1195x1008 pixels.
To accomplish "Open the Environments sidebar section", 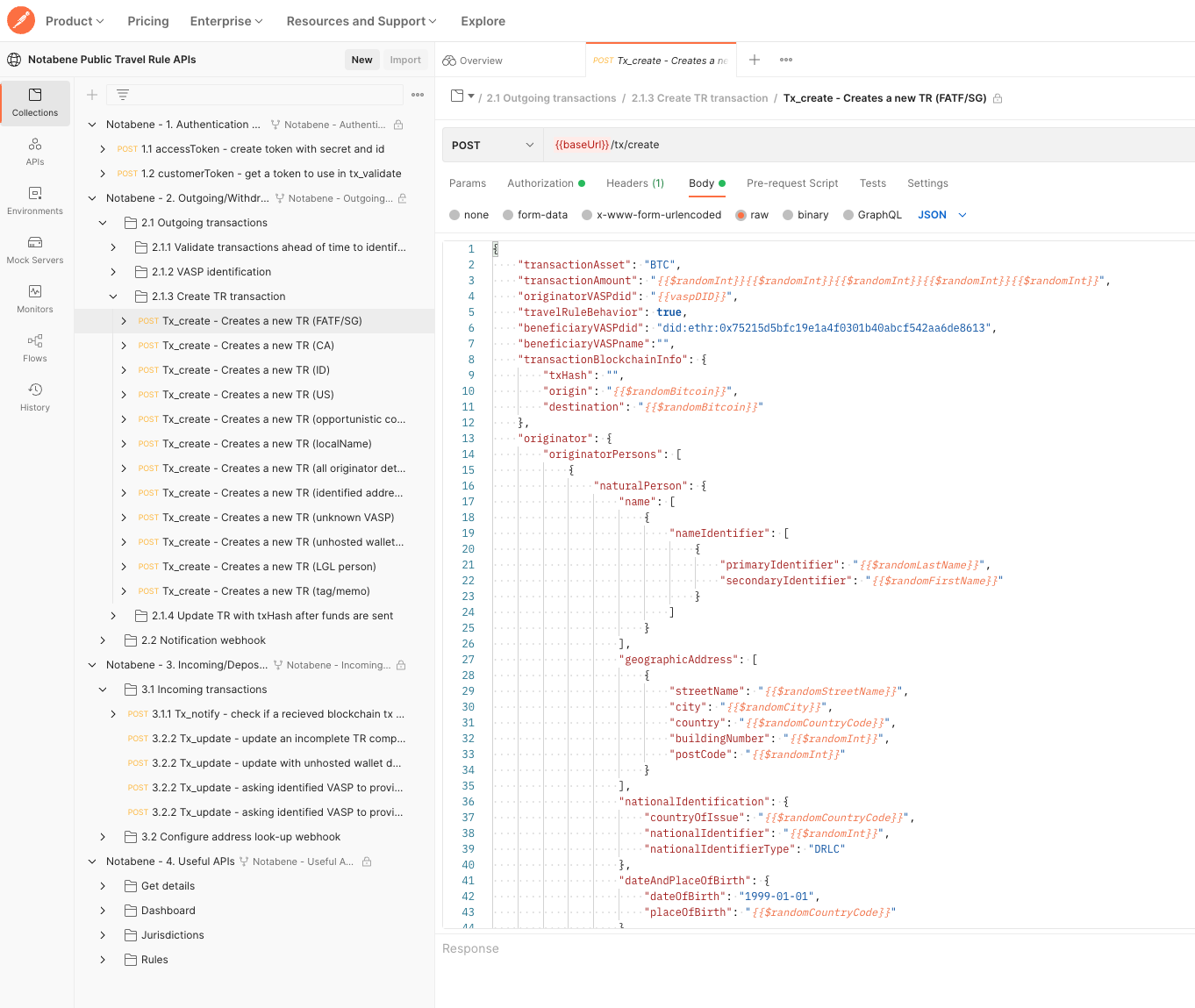I will coord(35,201).
